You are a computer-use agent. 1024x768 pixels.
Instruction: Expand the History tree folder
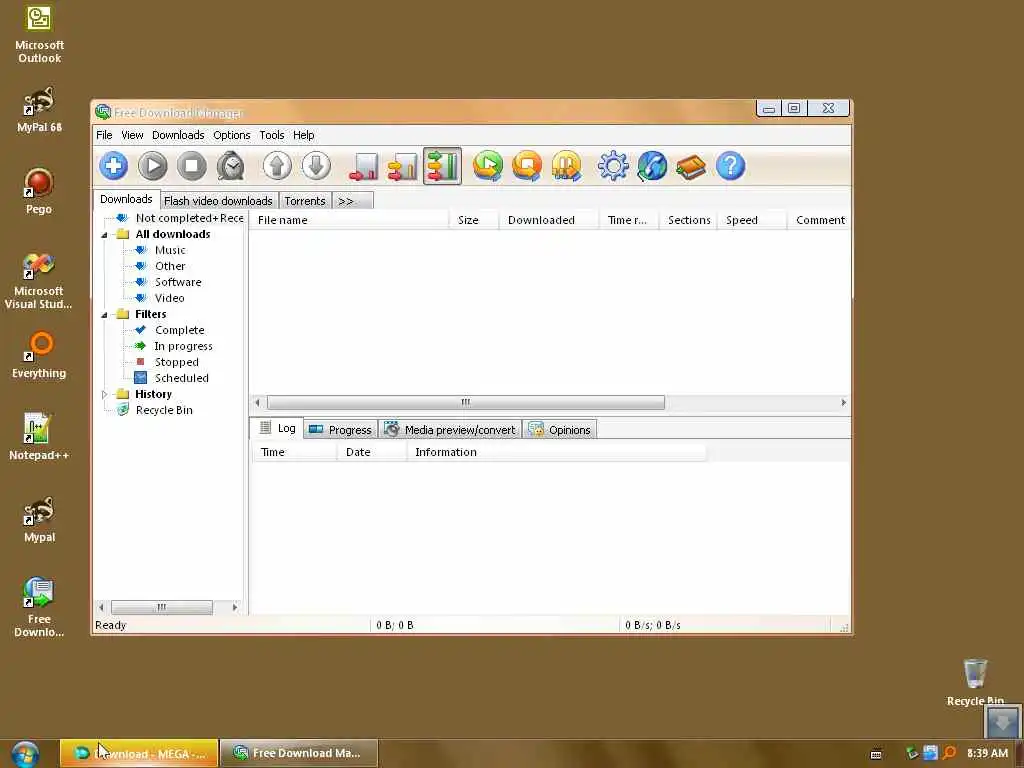[104, 394]
